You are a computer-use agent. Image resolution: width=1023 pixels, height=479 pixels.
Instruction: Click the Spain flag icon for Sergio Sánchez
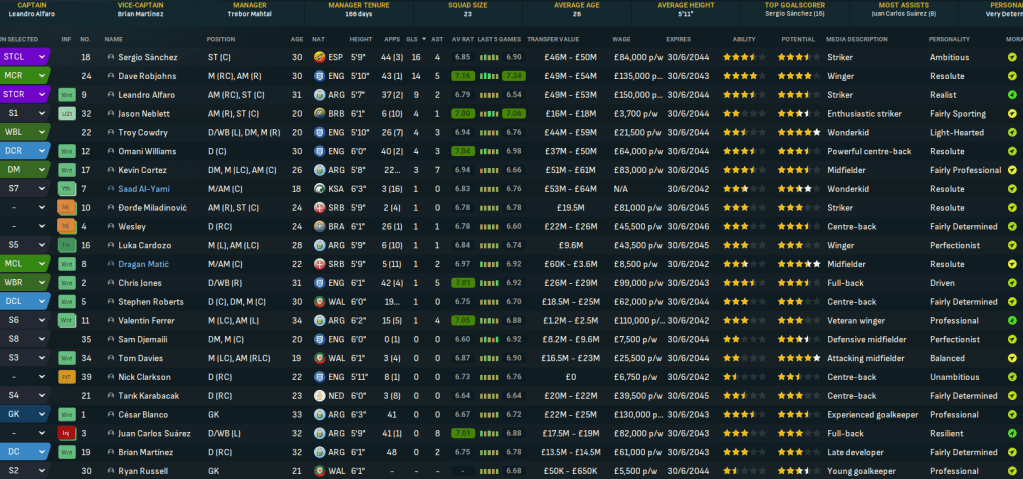pyautogui.click(x=320, y=57)
